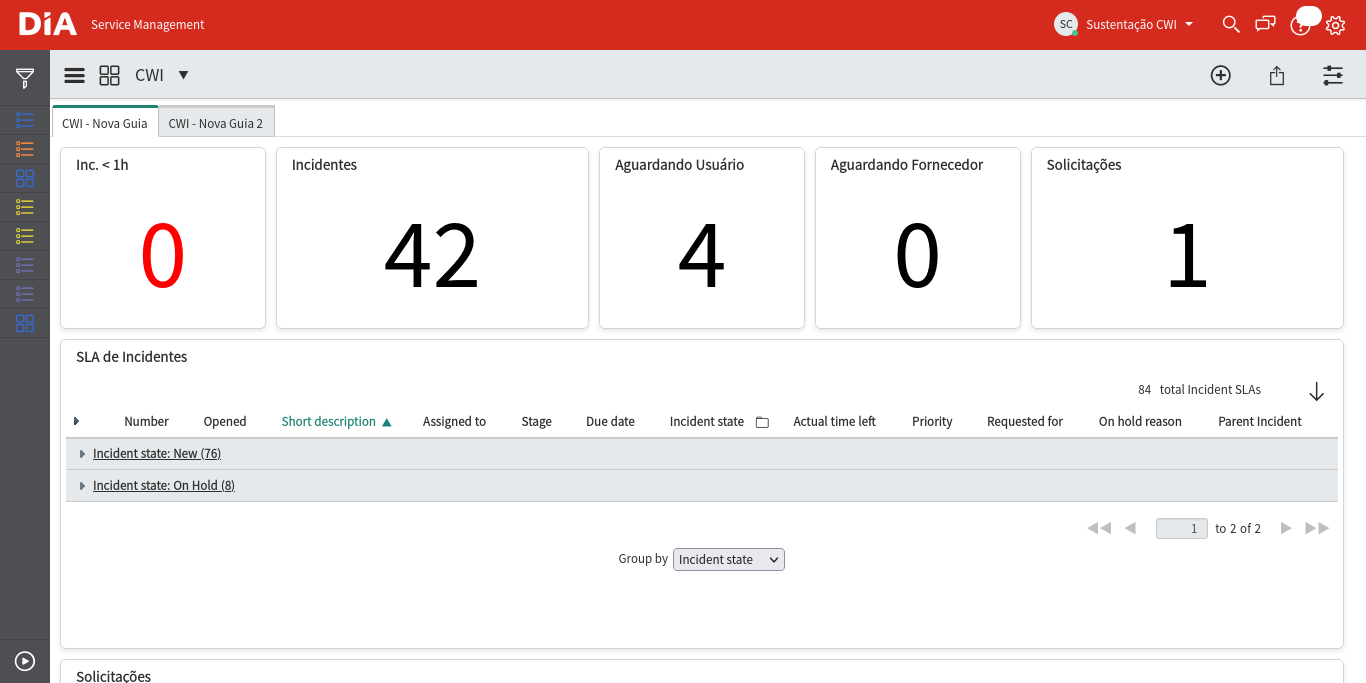The height and width of the screenshot is (683, 1366).
Task: Expand the Incident state: New group
Action: tap(82, 454)
